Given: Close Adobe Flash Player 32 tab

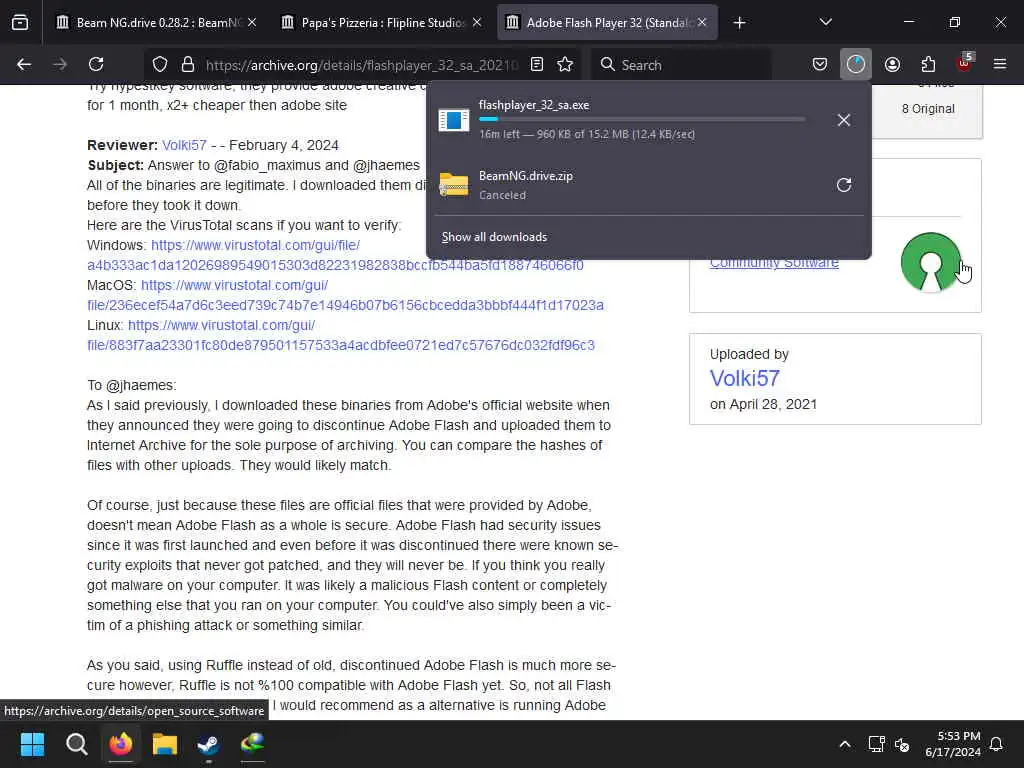Looking at the screenshot, I should 702,23.
